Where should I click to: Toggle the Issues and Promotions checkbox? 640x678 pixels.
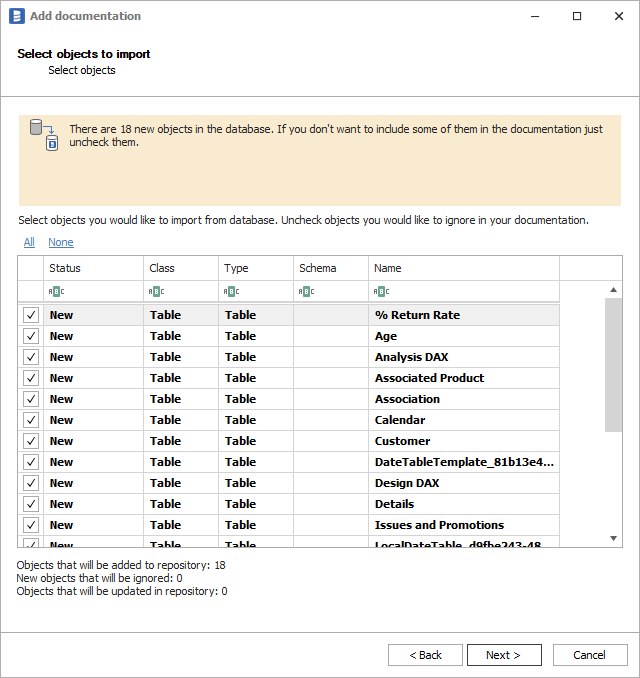tap(31, 525)
